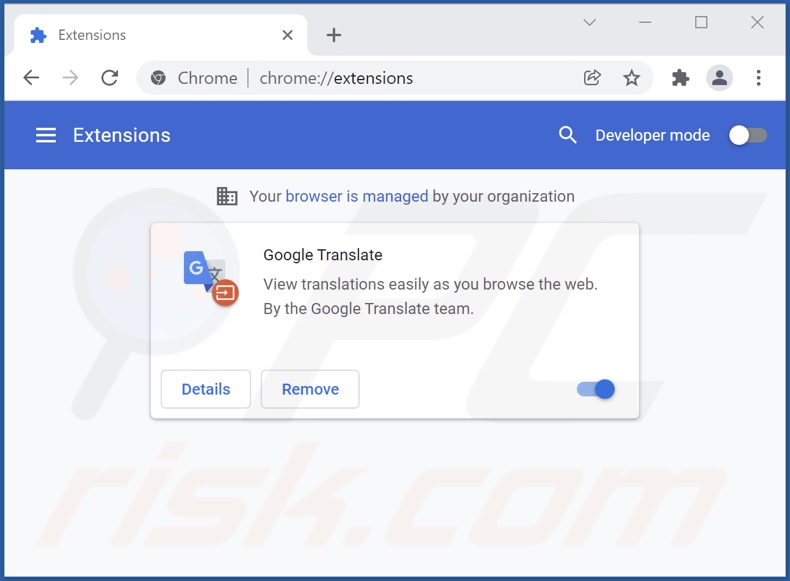Click the Developer mode label

(652, 135)
